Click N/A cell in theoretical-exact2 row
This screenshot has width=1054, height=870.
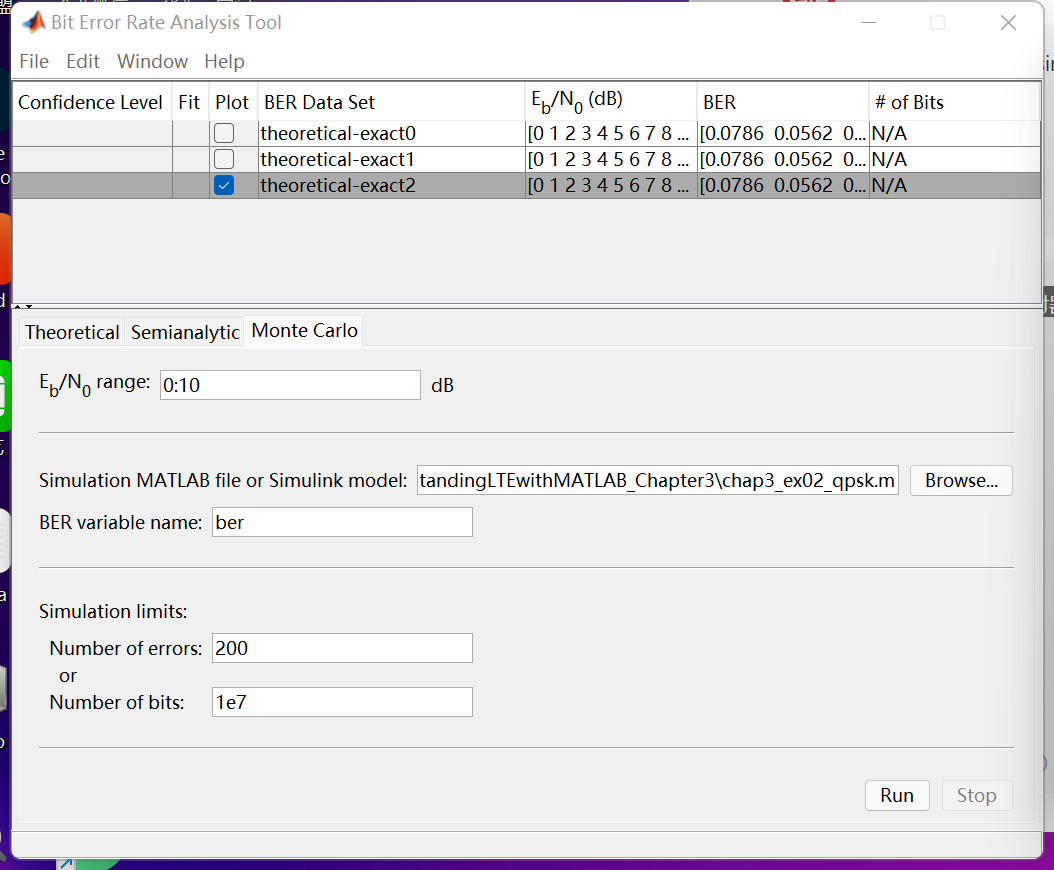pyautogui.click(x=955, y=186)
